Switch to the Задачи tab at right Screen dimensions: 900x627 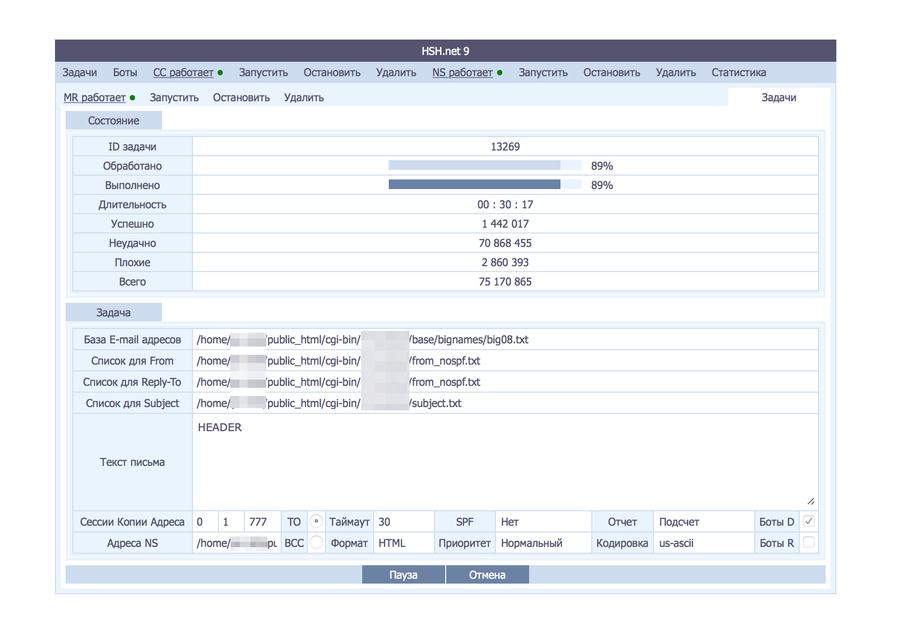coord(779,98)
